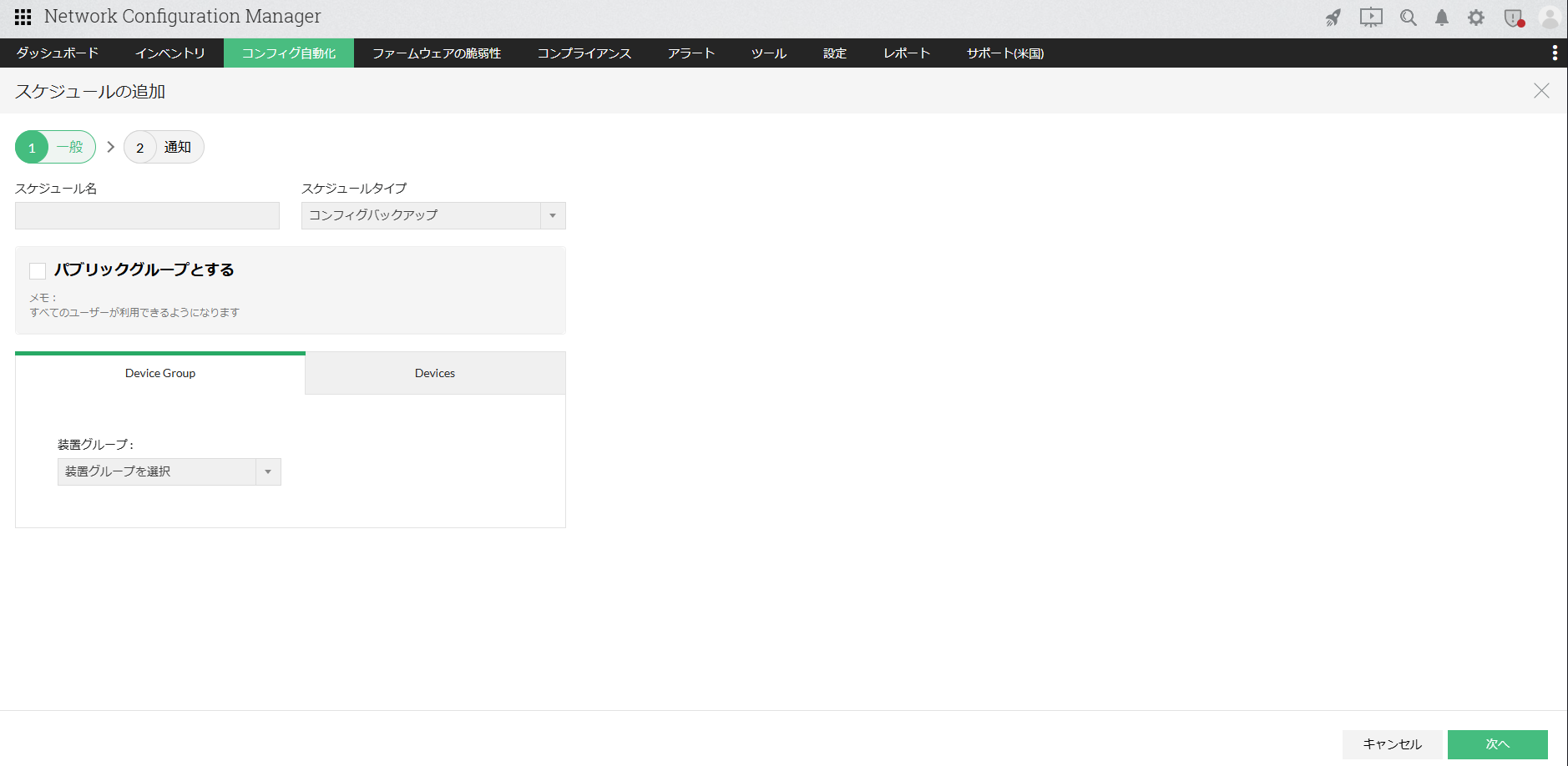Open the settings gear icon
1568x766 pixels.
coord(1476,18)
